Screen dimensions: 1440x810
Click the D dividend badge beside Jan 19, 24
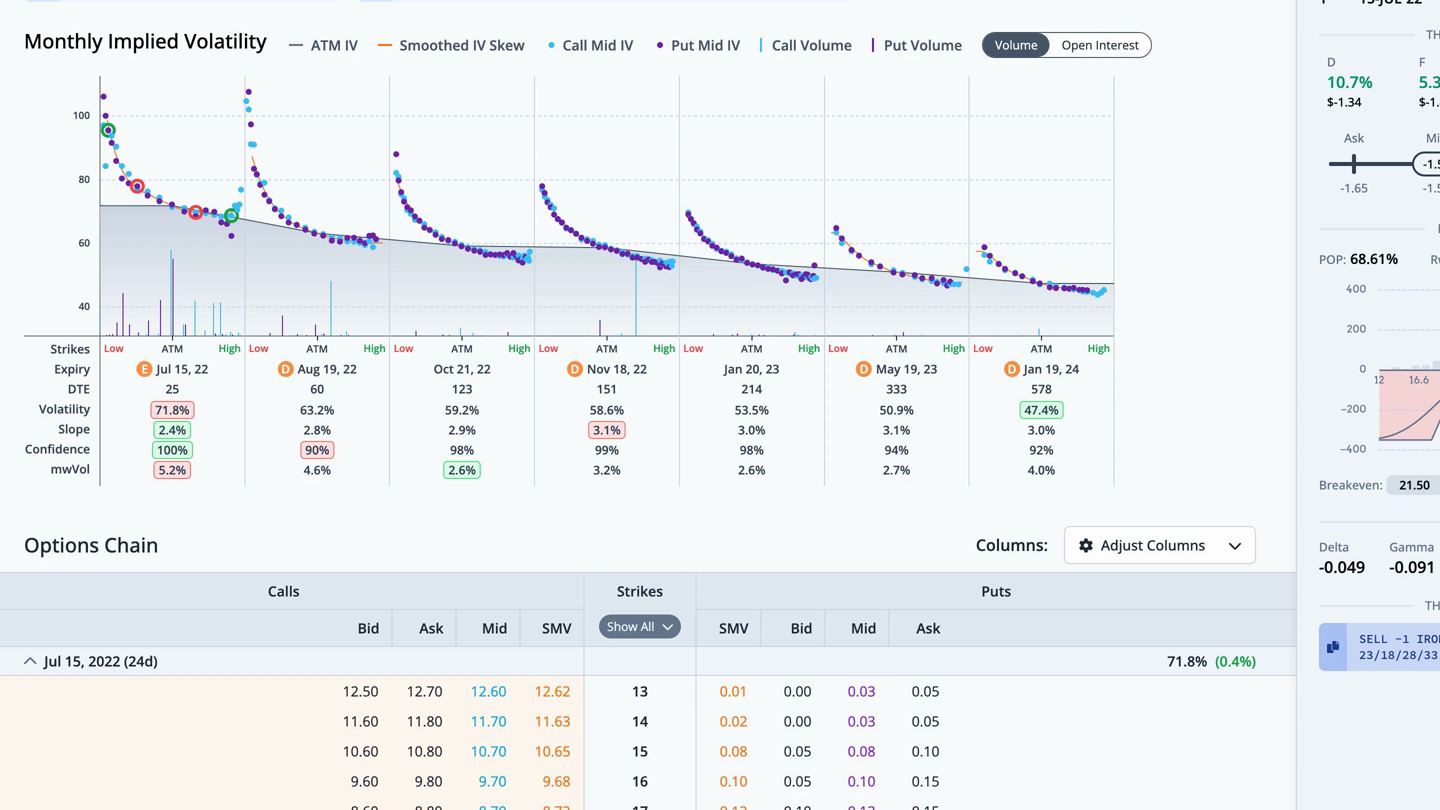[x=1011, y=369]
